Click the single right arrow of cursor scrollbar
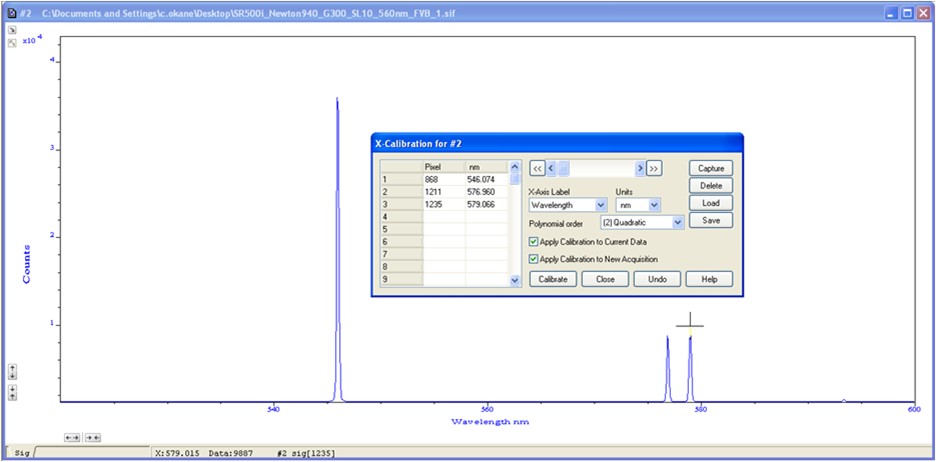This screenshot has width=936, height=462. [640, 169]
